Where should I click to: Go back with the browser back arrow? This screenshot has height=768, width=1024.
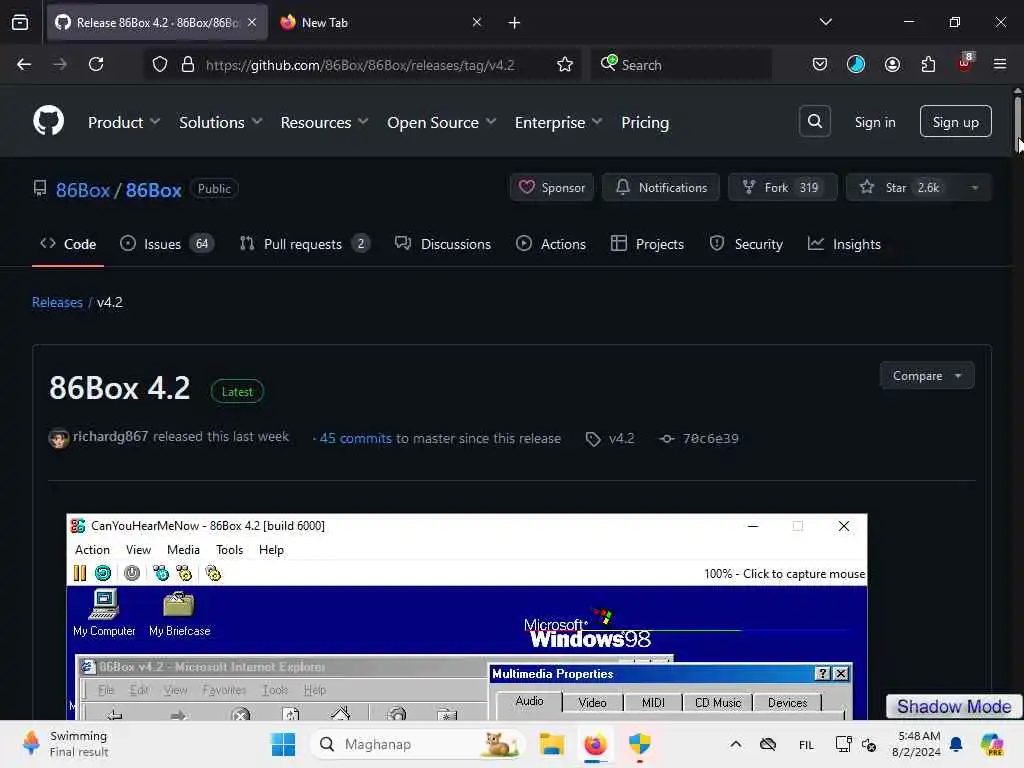click(x=24, y=64)
